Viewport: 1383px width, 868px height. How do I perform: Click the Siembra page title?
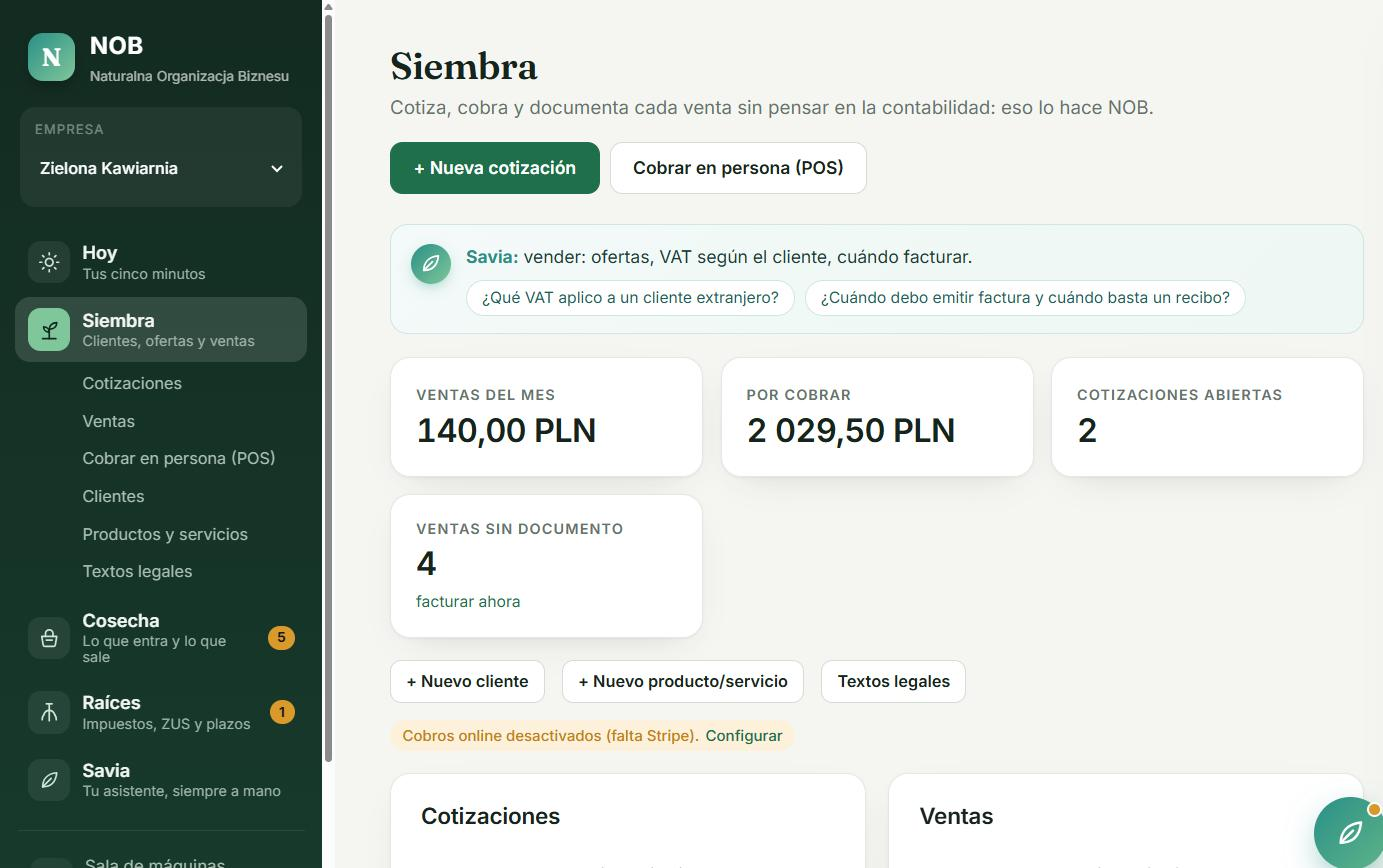(x=464, y=67)
